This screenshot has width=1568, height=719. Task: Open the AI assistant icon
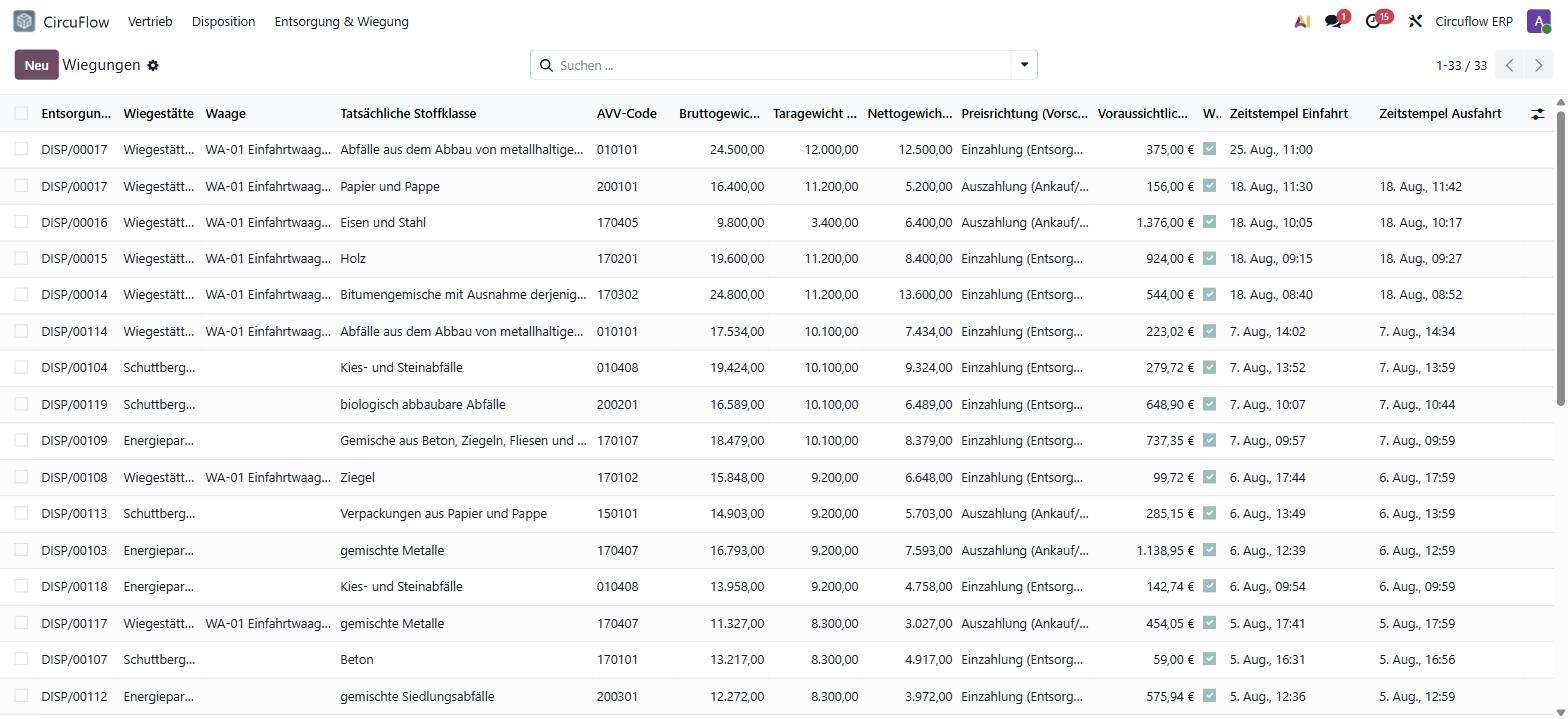(1302, 21)
